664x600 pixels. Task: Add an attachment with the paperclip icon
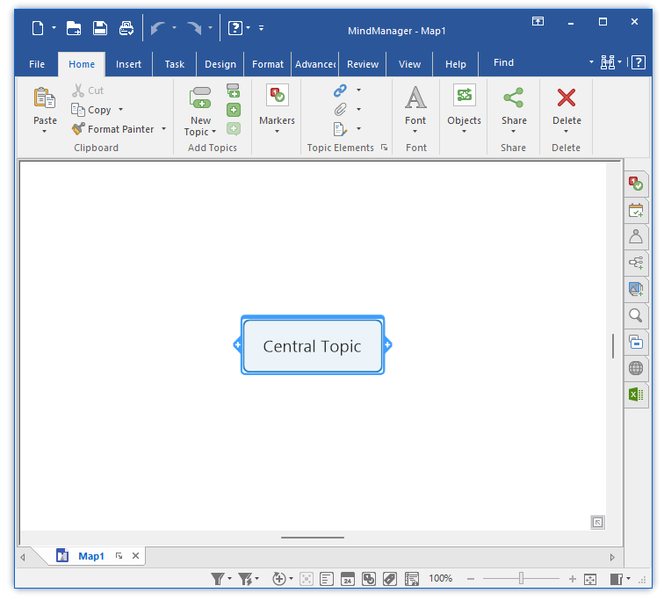340,109
